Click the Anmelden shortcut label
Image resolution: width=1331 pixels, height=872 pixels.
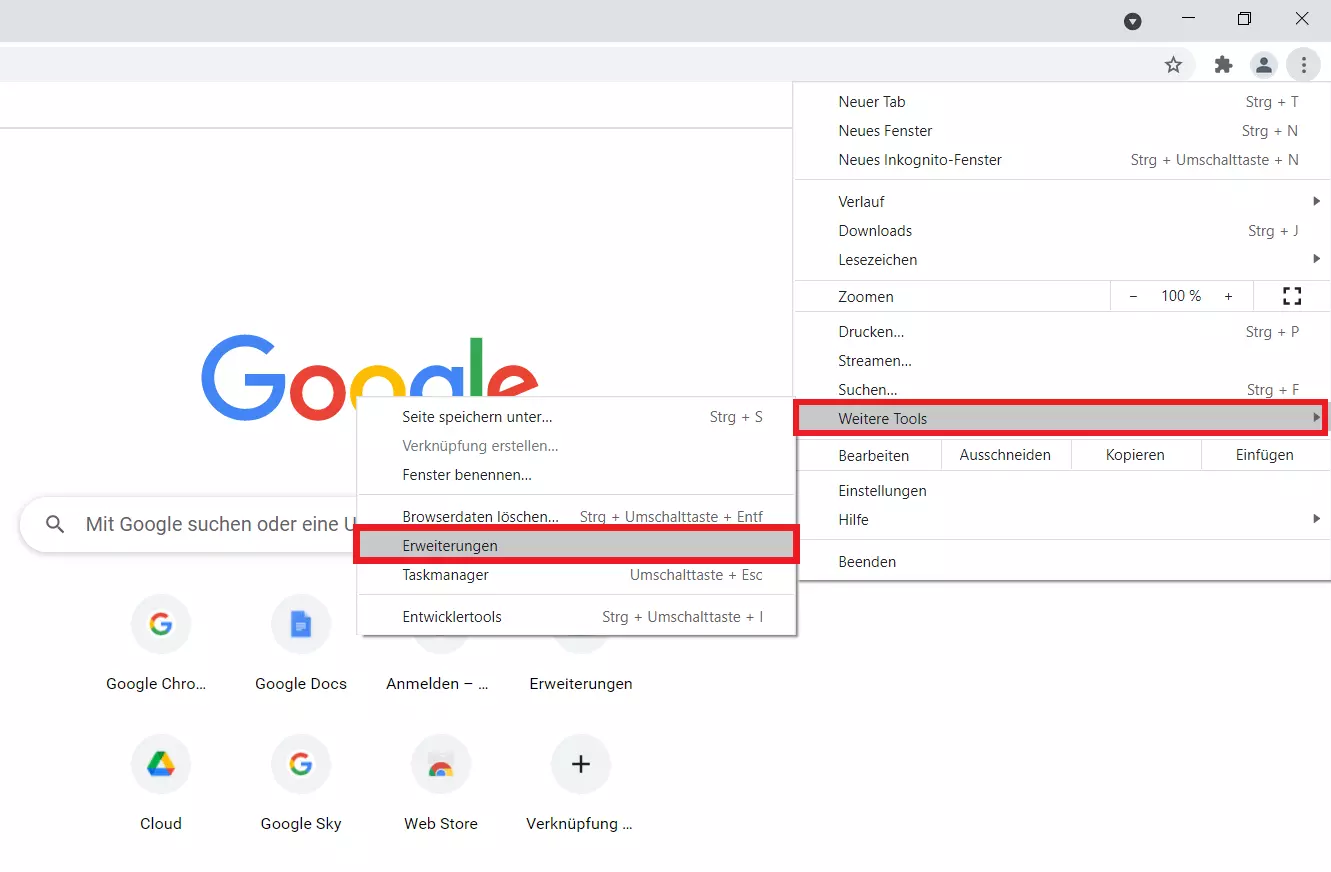click(437, 684)
